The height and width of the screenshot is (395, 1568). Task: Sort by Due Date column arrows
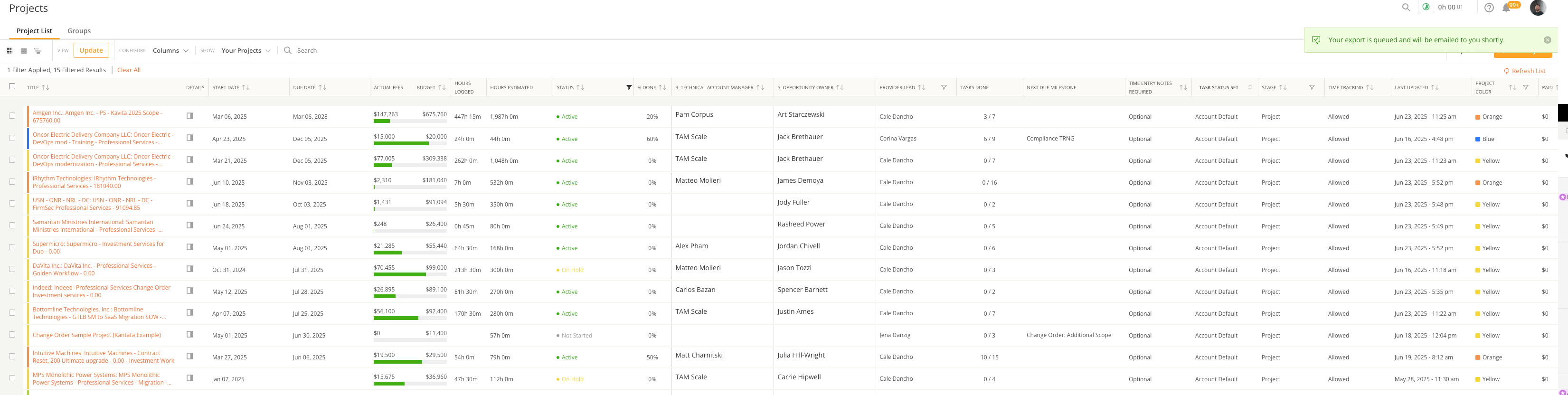pos(322,88)
